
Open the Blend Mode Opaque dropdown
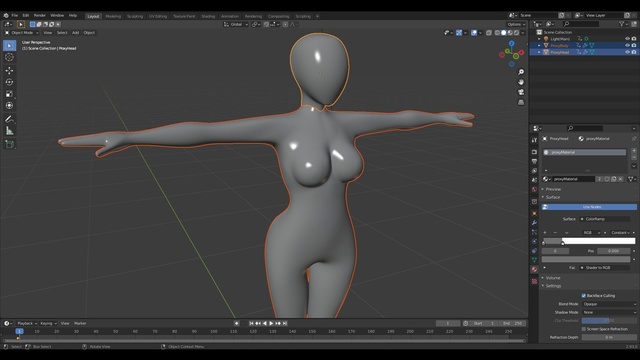609,304
